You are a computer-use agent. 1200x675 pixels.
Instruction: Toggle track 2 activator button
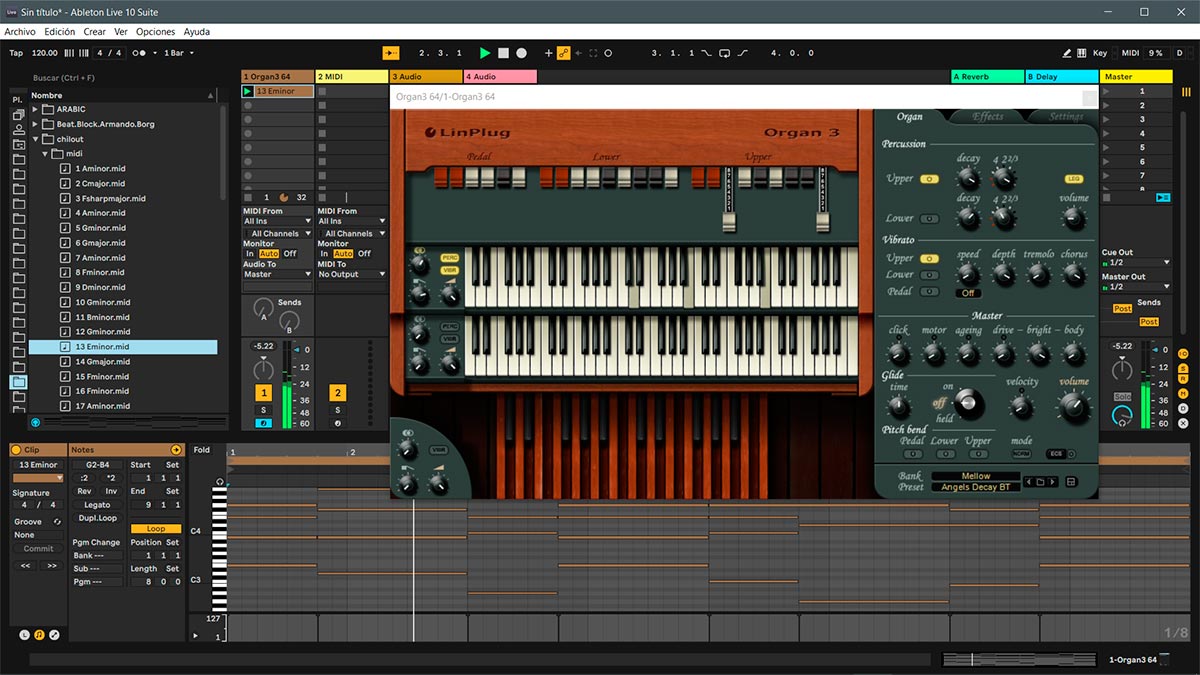click(338, 393)
